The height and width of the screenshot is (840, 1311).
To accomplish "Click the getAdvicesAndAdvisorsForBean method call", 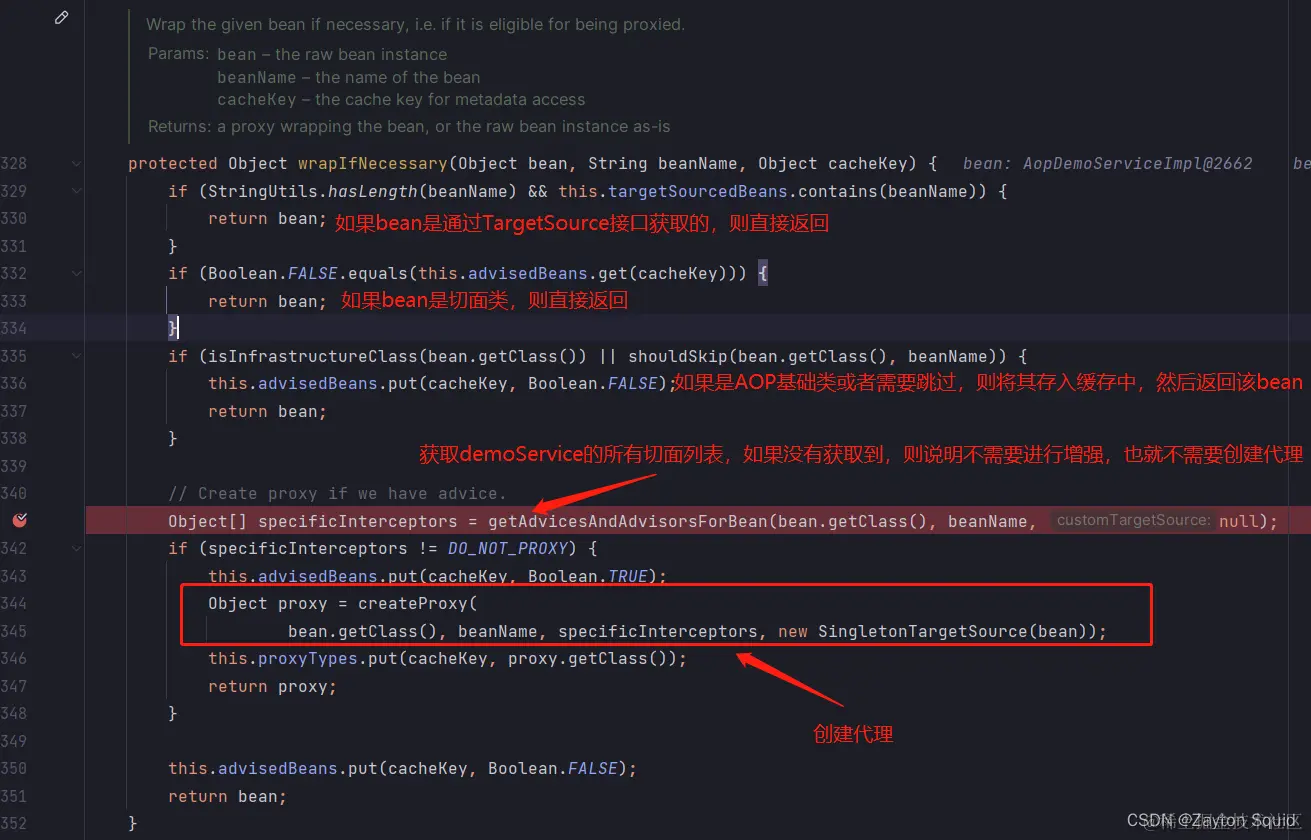I will pyautogui.click(x=627, y=521).
